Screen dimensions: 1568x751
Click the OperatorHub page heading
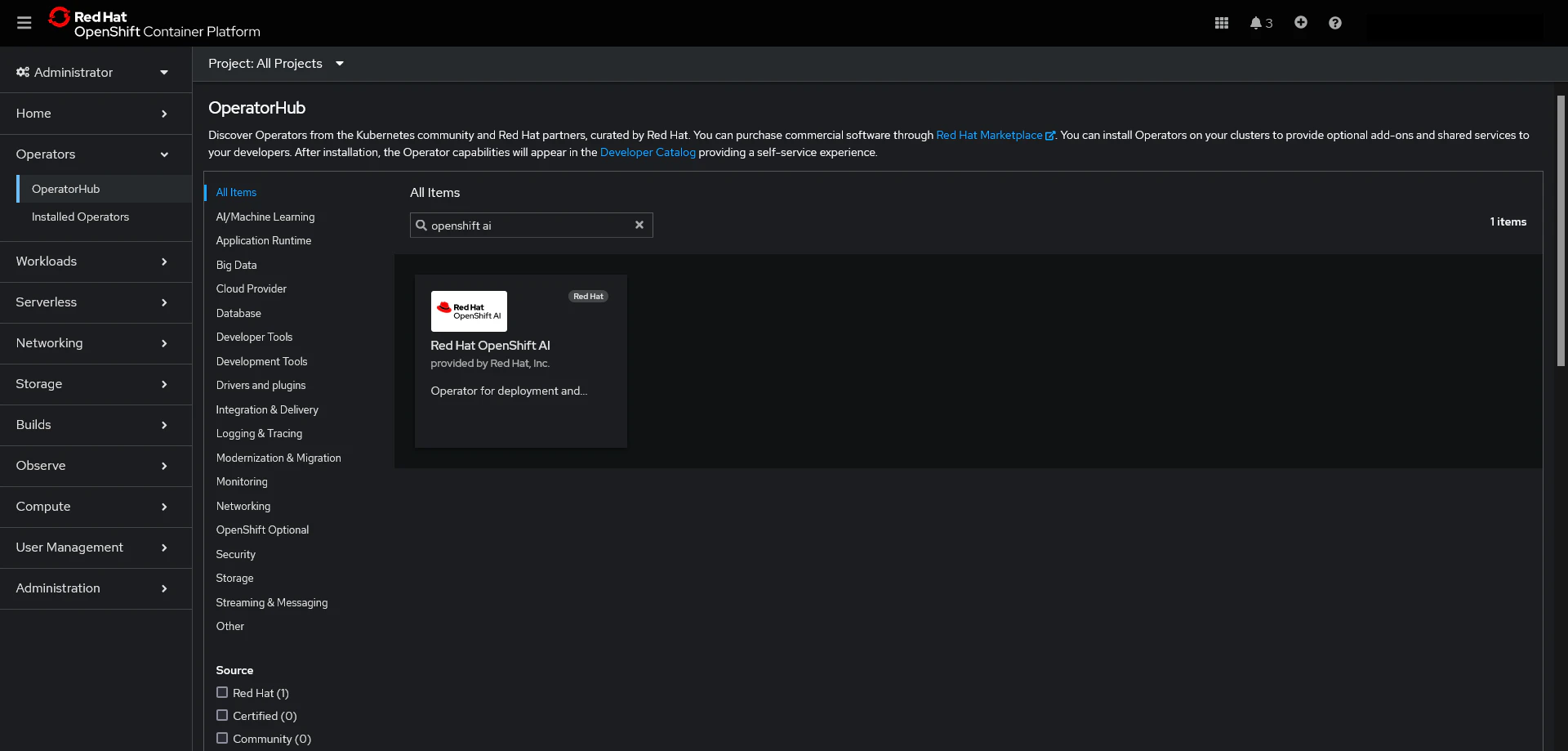click(x=257, y=108)
